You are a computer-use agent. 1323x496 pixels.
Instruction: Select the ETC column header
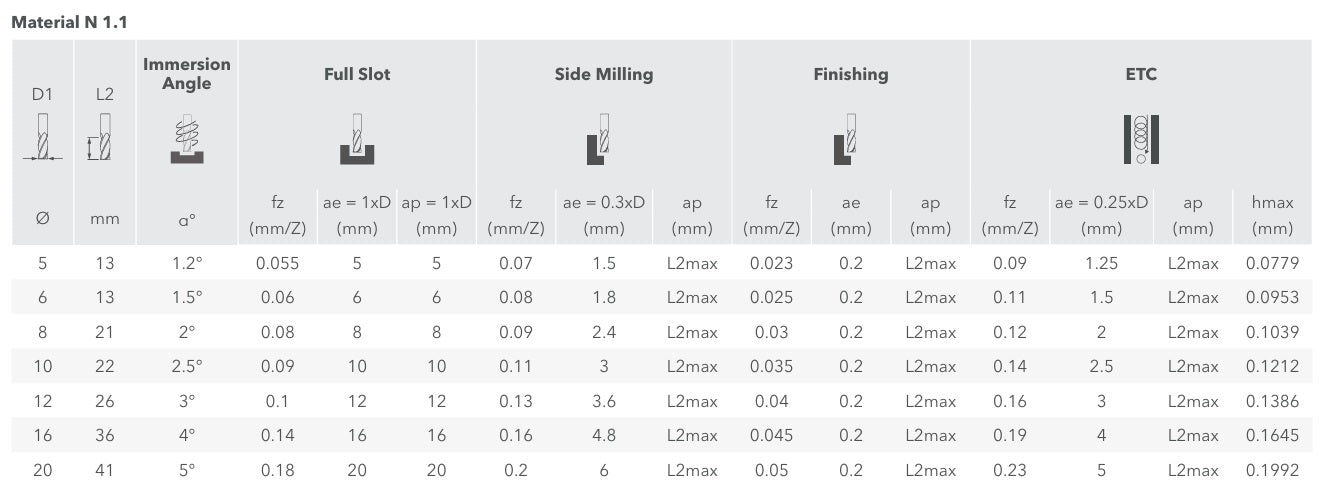click(1140, 74)
